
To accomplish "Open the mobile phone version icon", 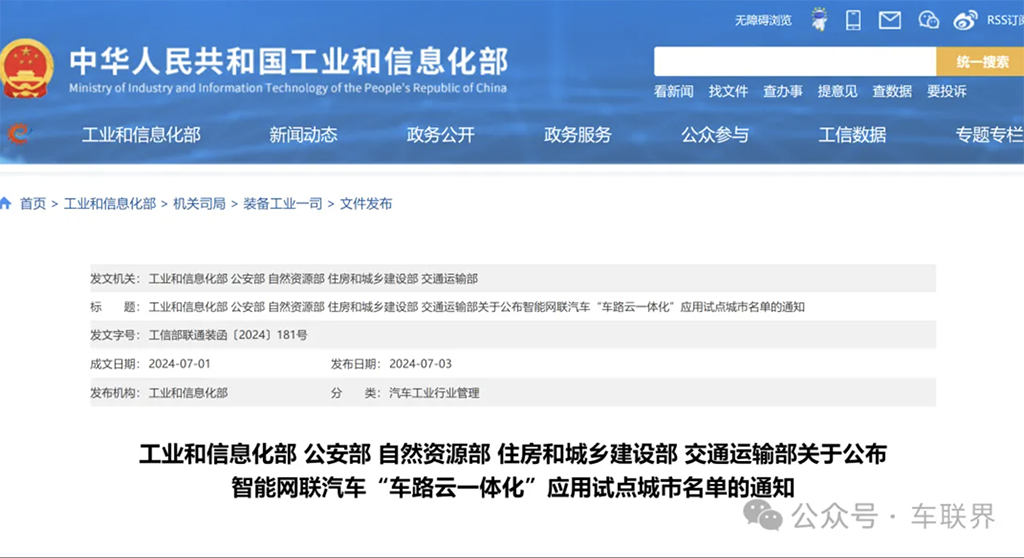I will [853, 20].
